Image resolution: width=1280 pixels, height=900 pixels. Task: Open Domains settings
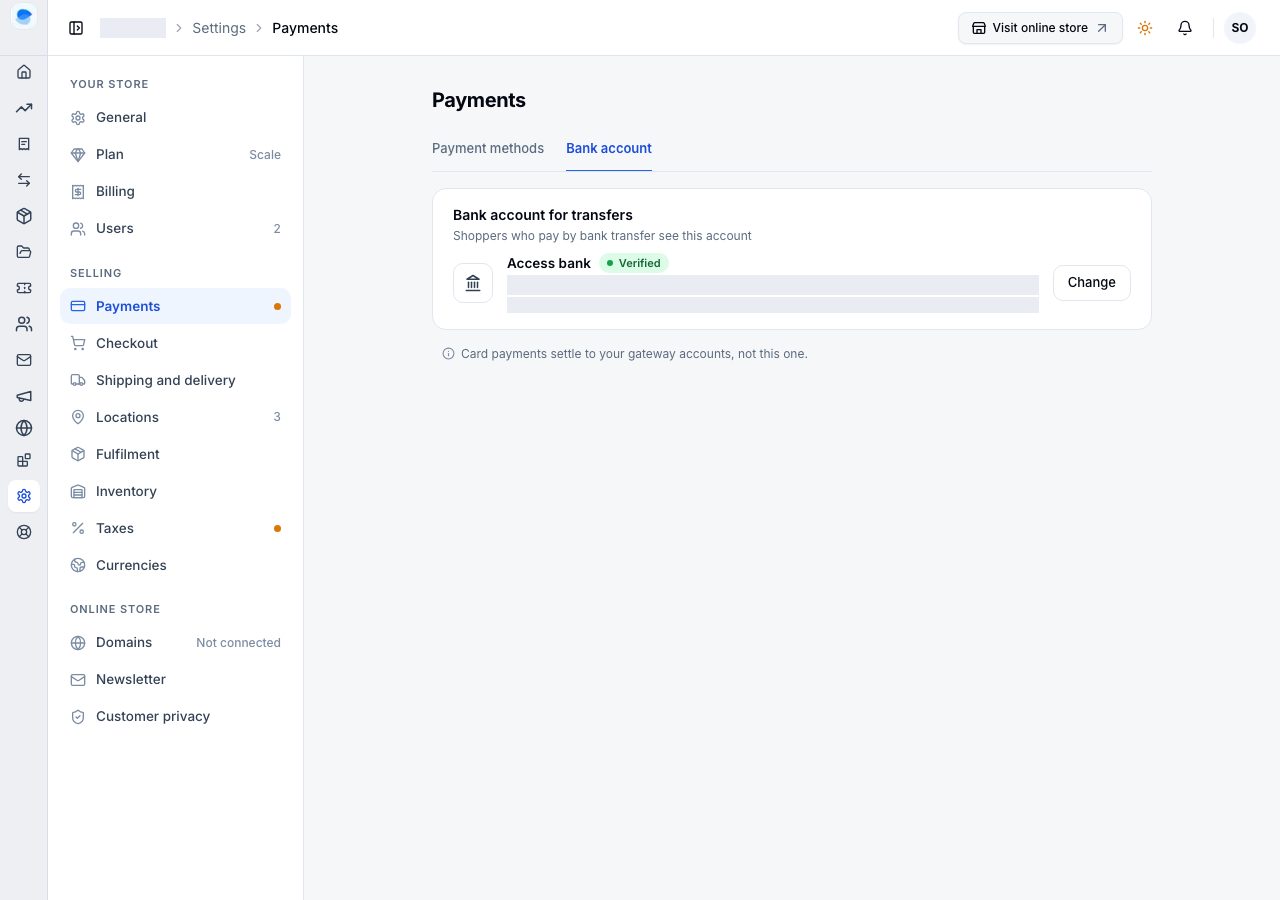click(176, 642)
